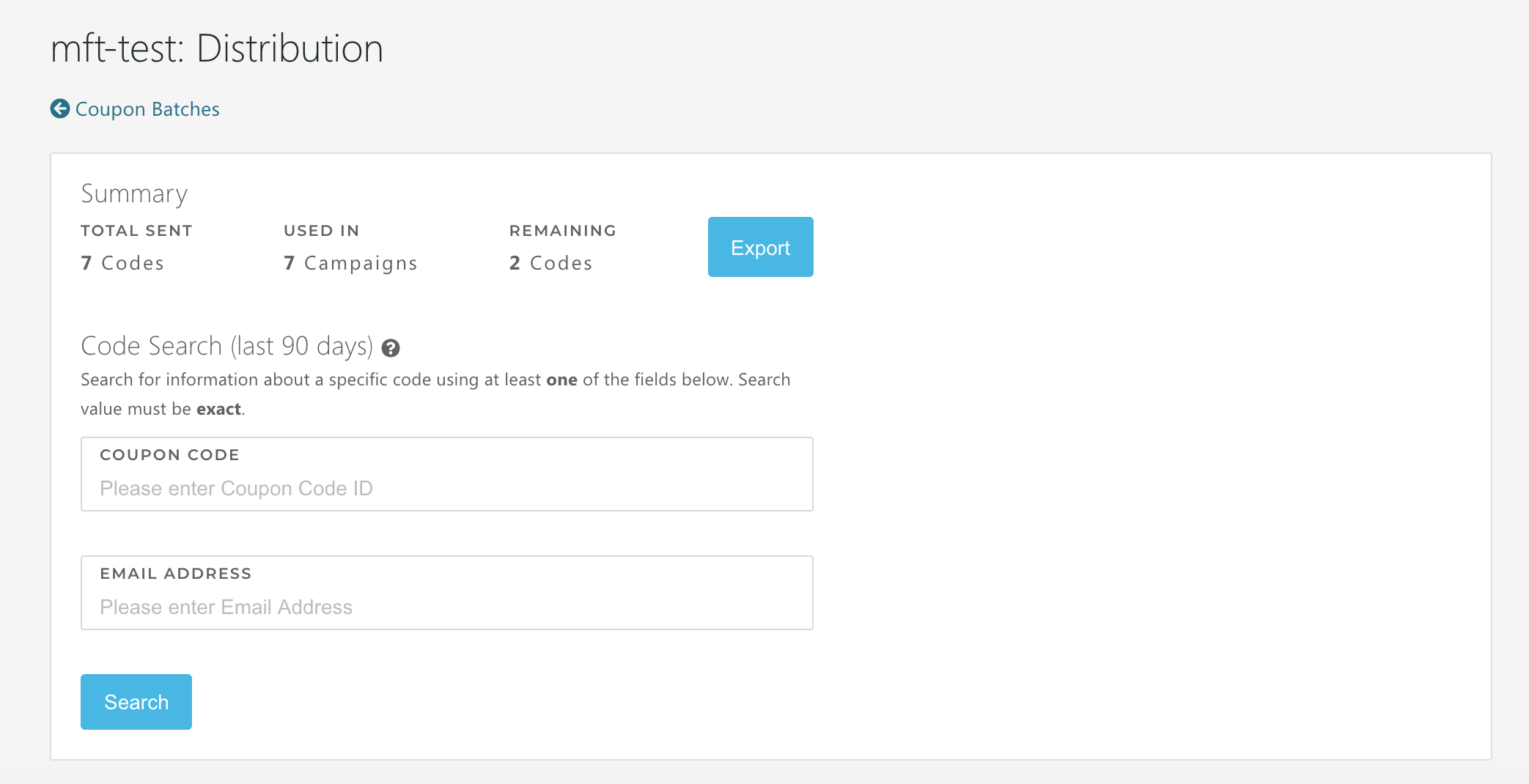
Task: Click the COUPON CODE field label
Action: click(169, 455)
